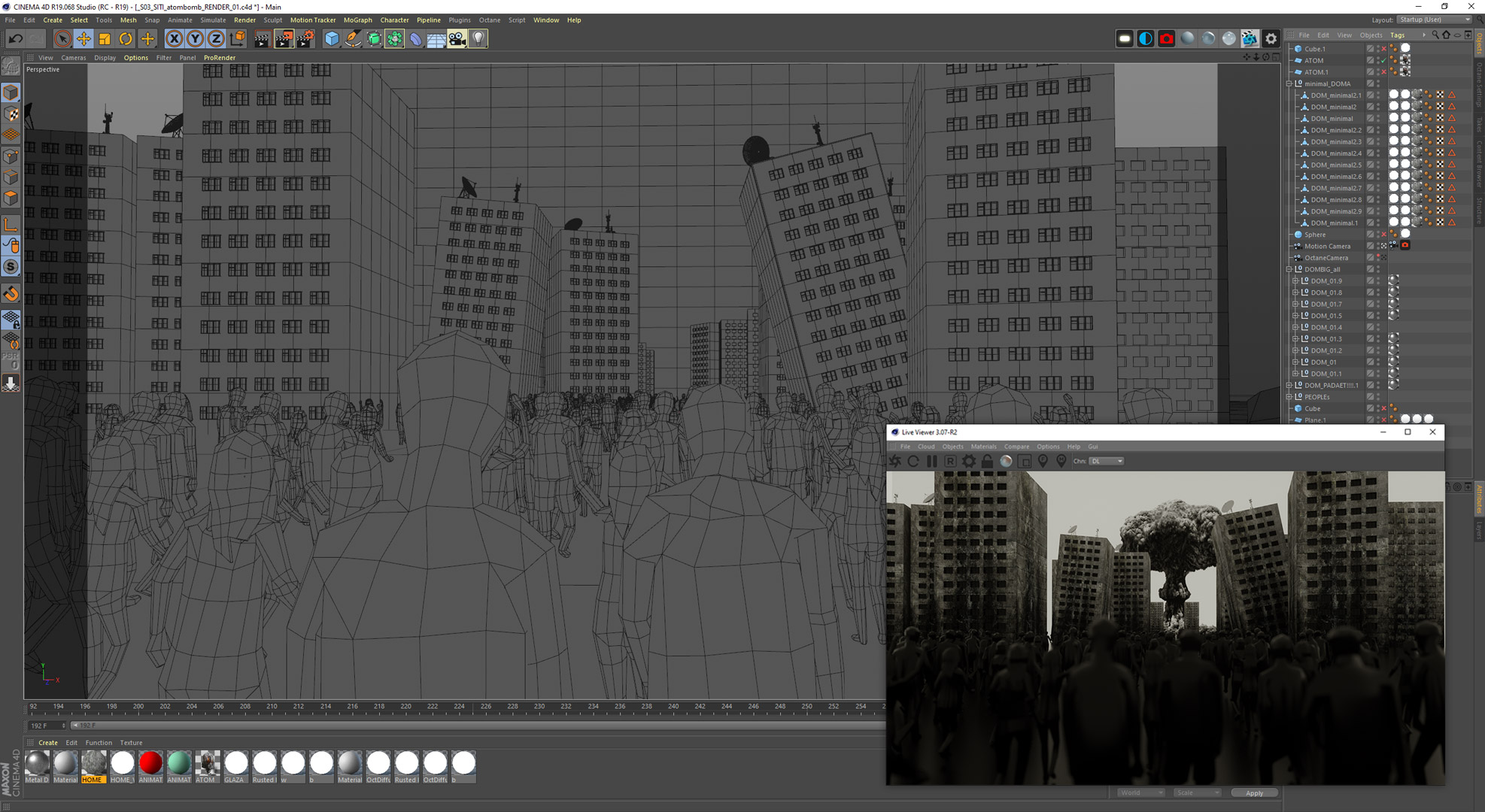This screenshot has height=812, width=1485.
Task: Open the MoGraph menu
Action: click(357, 20)
